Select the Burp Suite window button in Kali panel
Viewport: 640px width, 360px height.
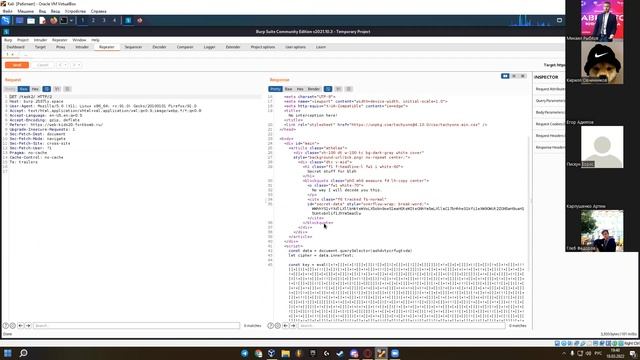click(128, 20)
